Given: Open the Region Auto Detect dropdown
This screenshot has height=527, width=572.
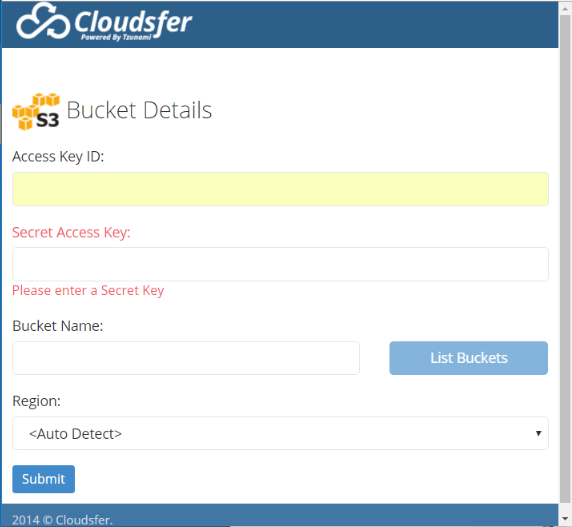Looking at the screenshot, I should [280, 433].
